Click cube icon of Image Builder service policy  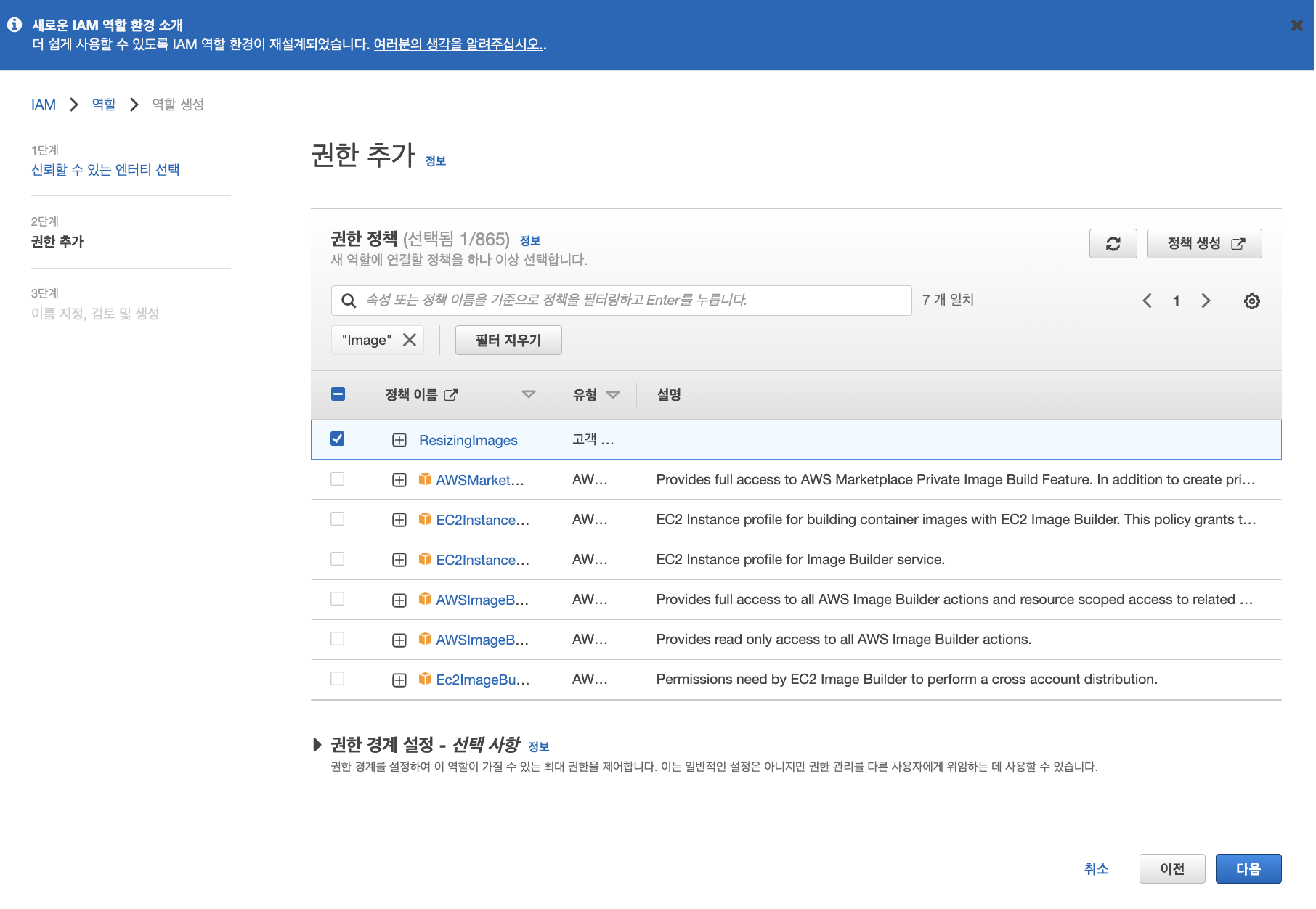coord(425,559)
